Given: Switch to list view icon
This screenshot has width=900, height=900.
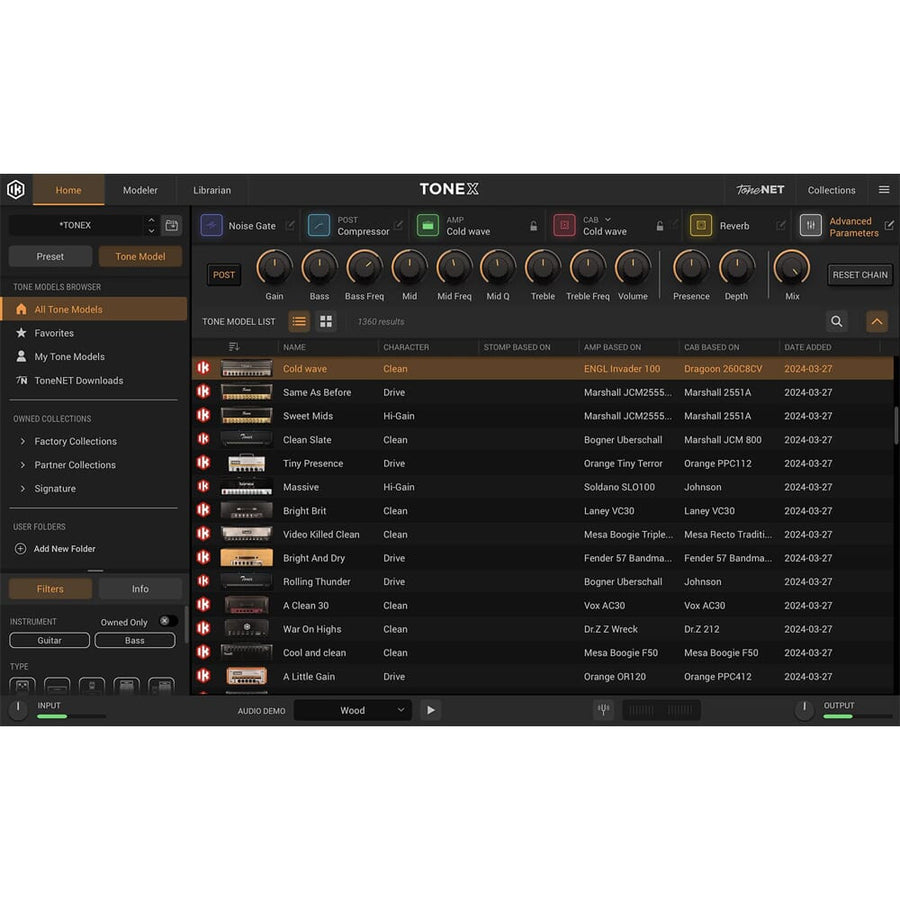Looking at the screenshot, I should (299, 321).
